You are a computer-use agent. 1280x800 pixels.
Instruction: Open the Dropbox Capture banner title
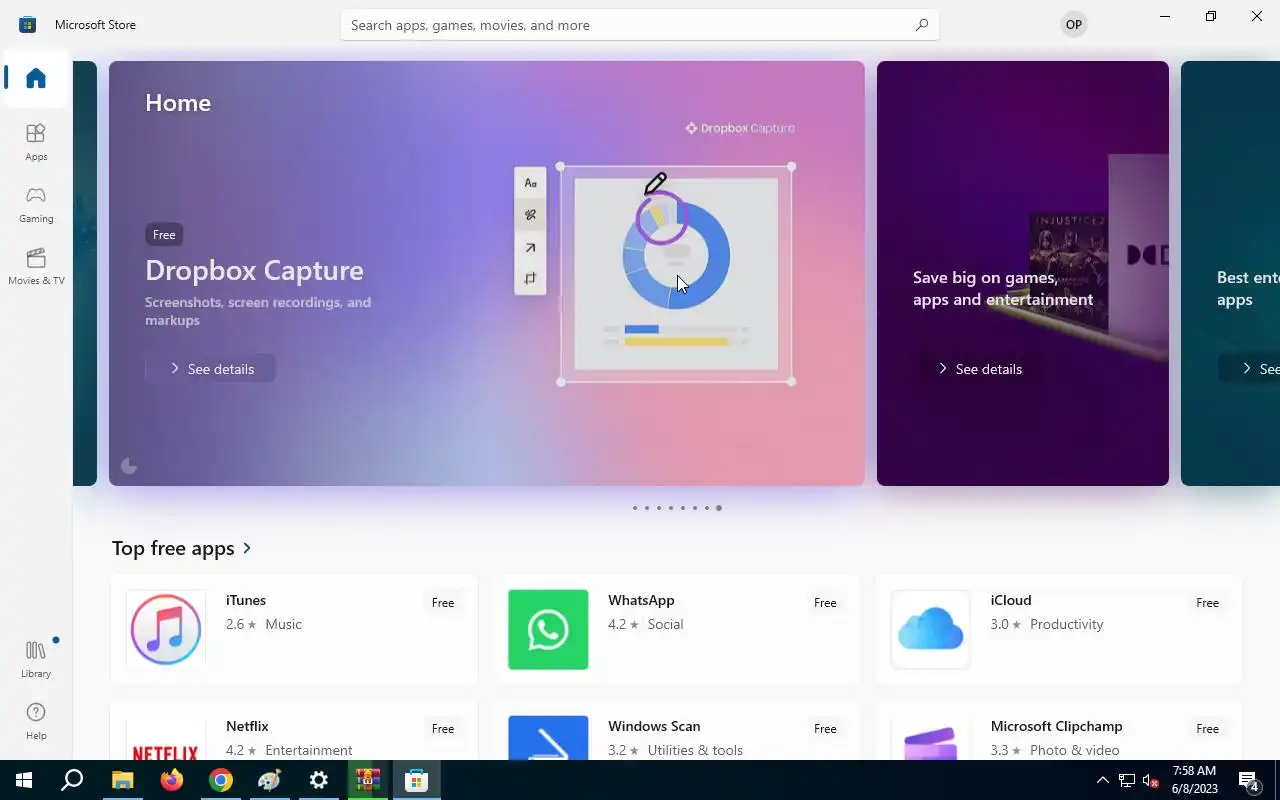point(254,270)
